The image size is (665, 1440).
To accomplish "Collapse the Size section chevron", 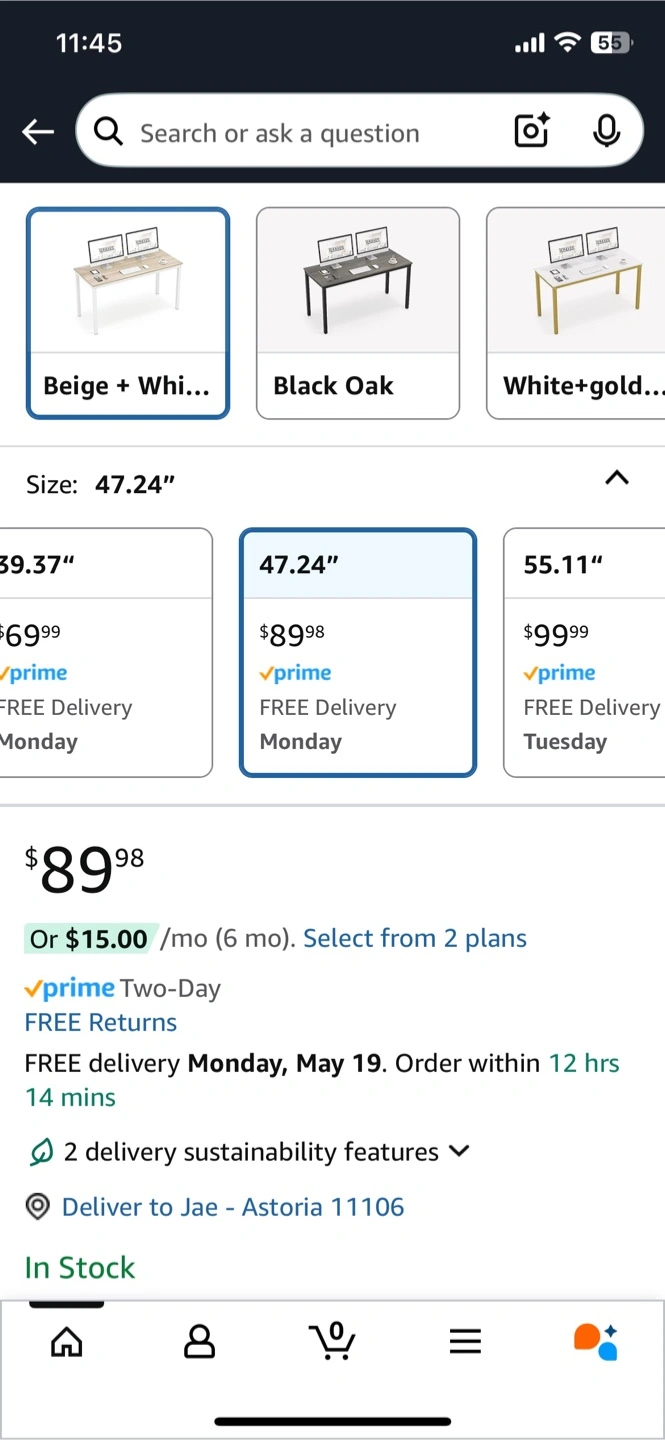I will click(617, 478).
